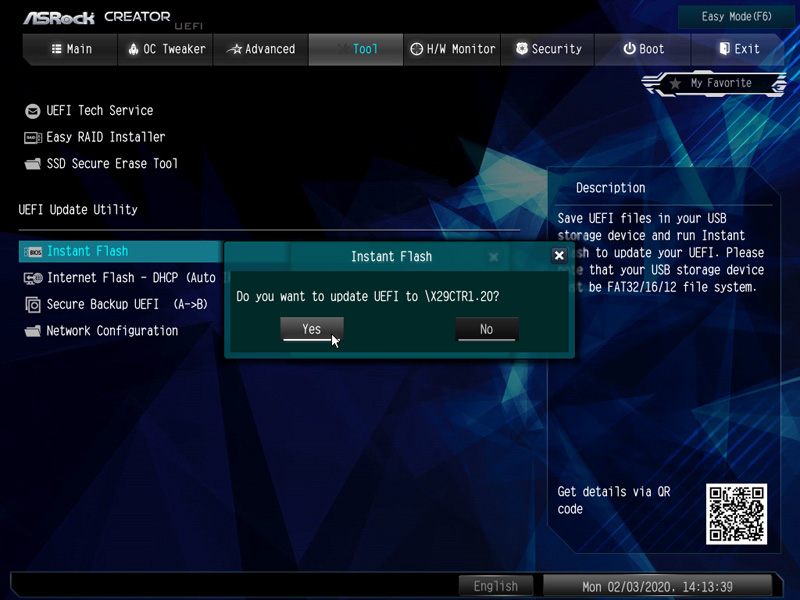Go to the H/W Monitor tab
Image resolution: width=800 pixels, height=600 pixels.
pyautogui.click(x=452, y=49)
